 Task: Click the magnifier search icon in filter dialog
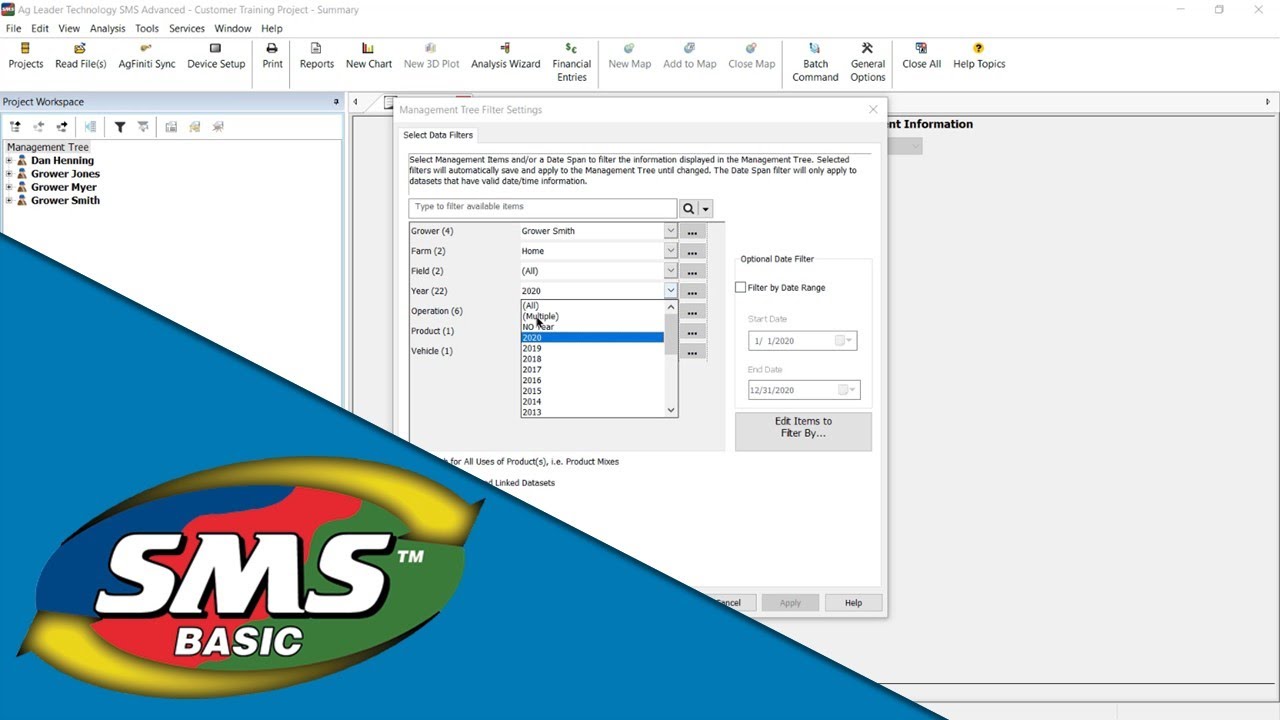tap(688, 209)
